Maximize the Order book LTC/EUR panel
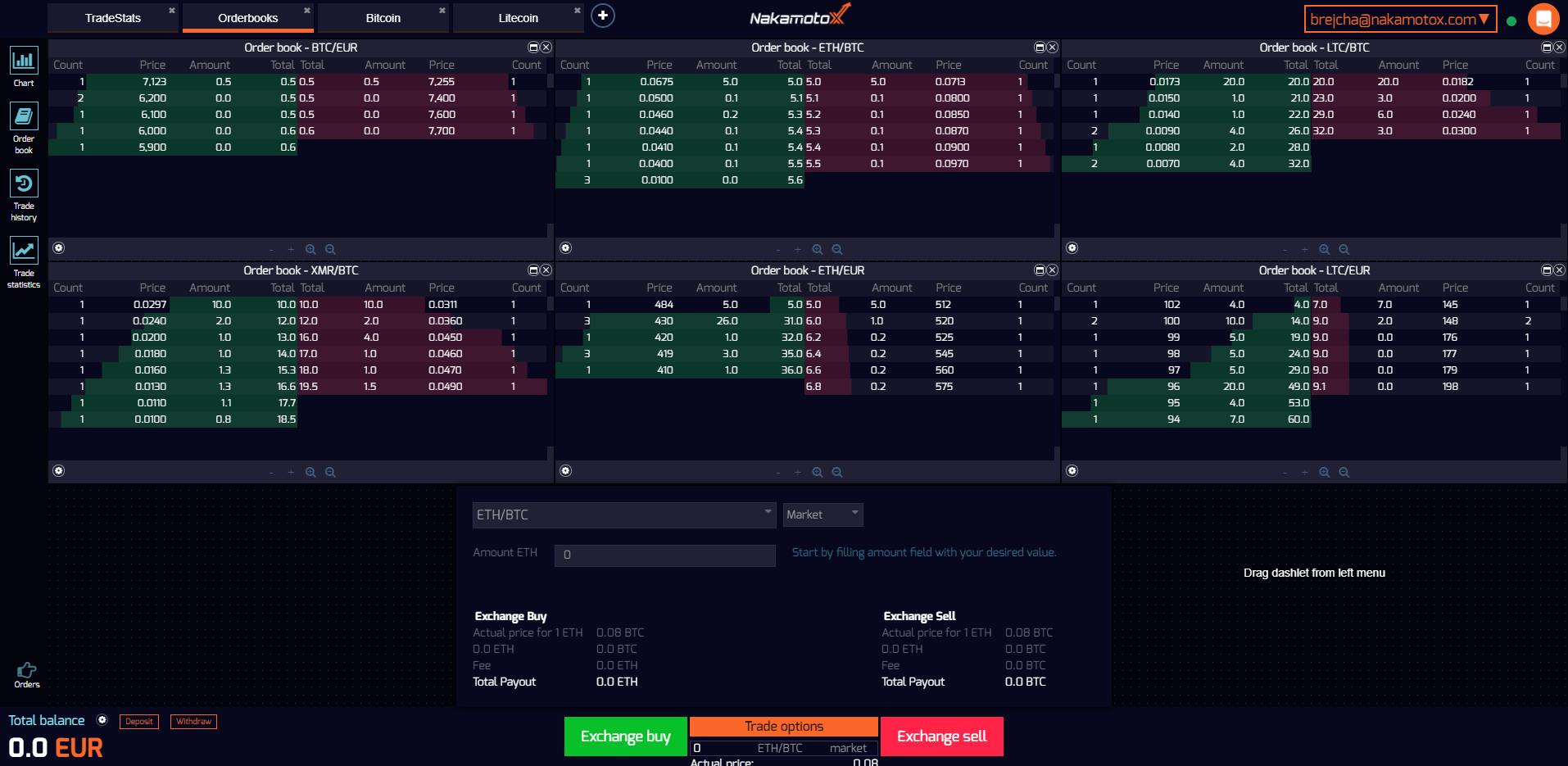The height and width of the screenshot is (766, 1568). pos(1547,270)
